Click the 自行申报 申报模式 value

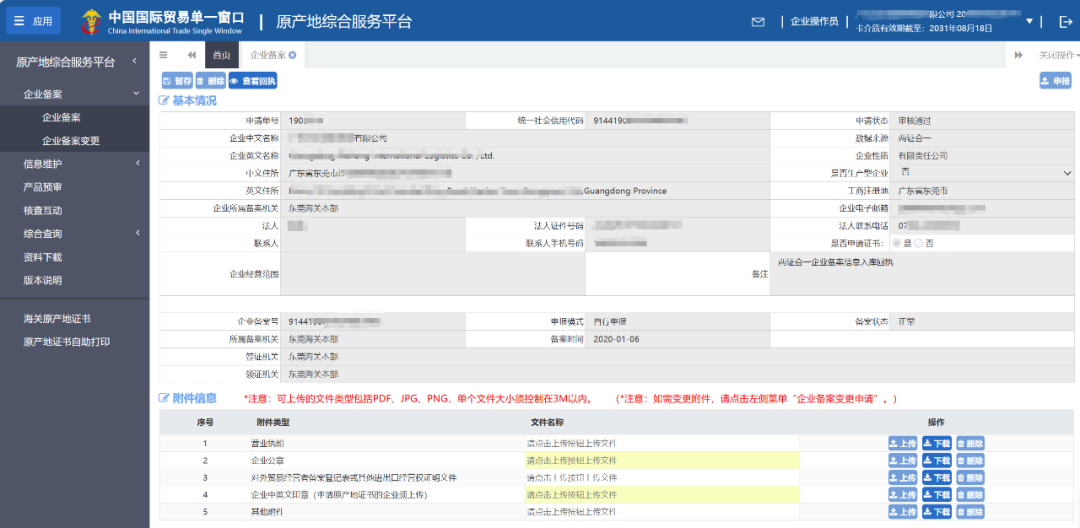(610, 321)
